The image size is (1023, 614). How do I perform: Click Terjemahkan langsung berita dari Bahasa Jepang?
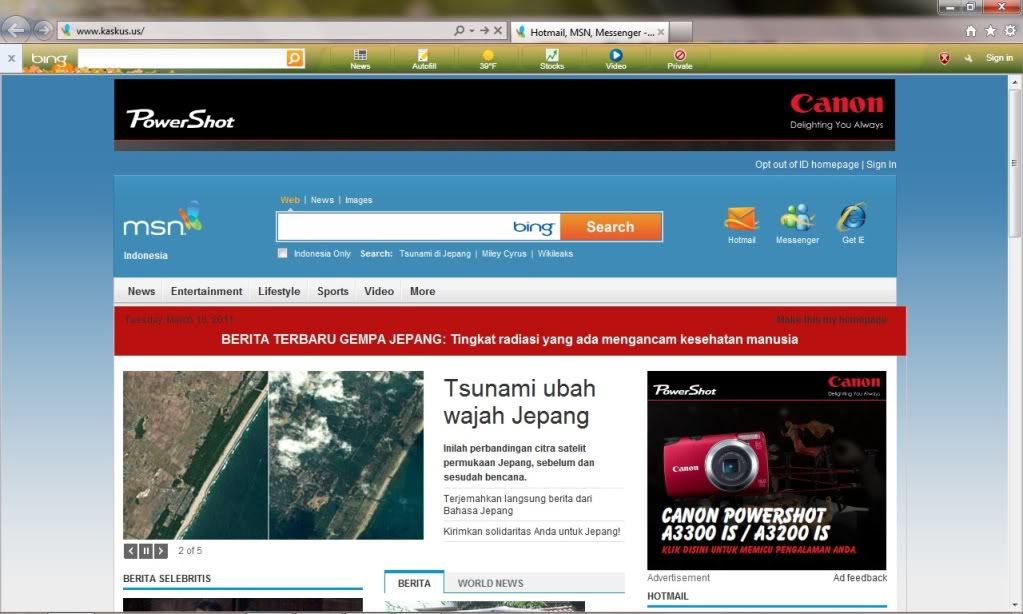[x=518, y=504]
